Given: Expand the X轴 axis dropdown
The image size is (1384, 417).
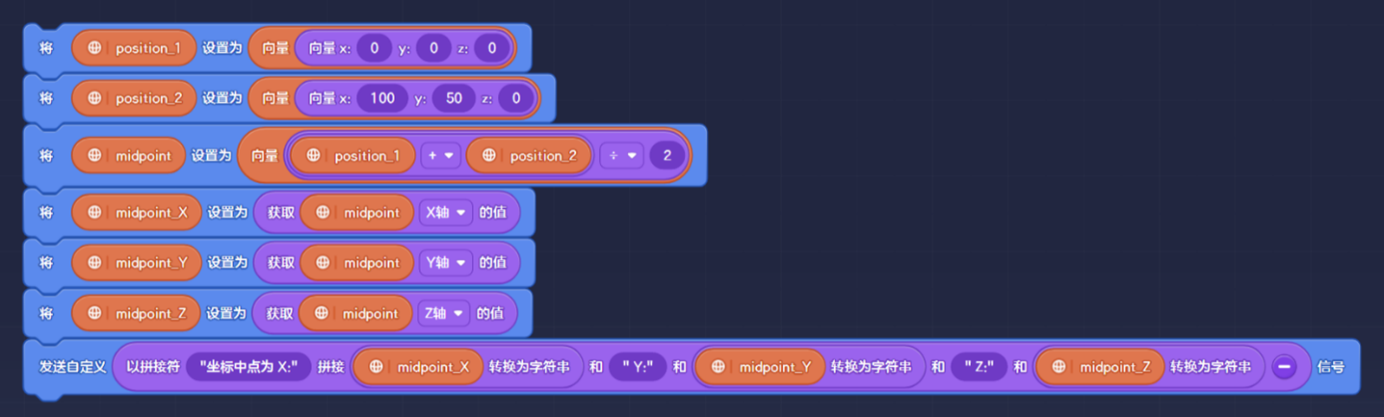Looking at the screenshot, I should click(446, 212).
